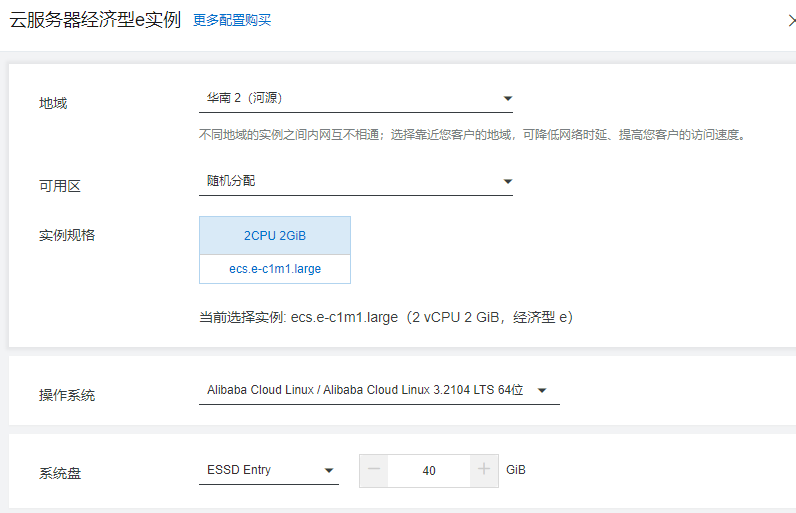
Task: Increase system disk size with plus button
Action: pos(484,470)
